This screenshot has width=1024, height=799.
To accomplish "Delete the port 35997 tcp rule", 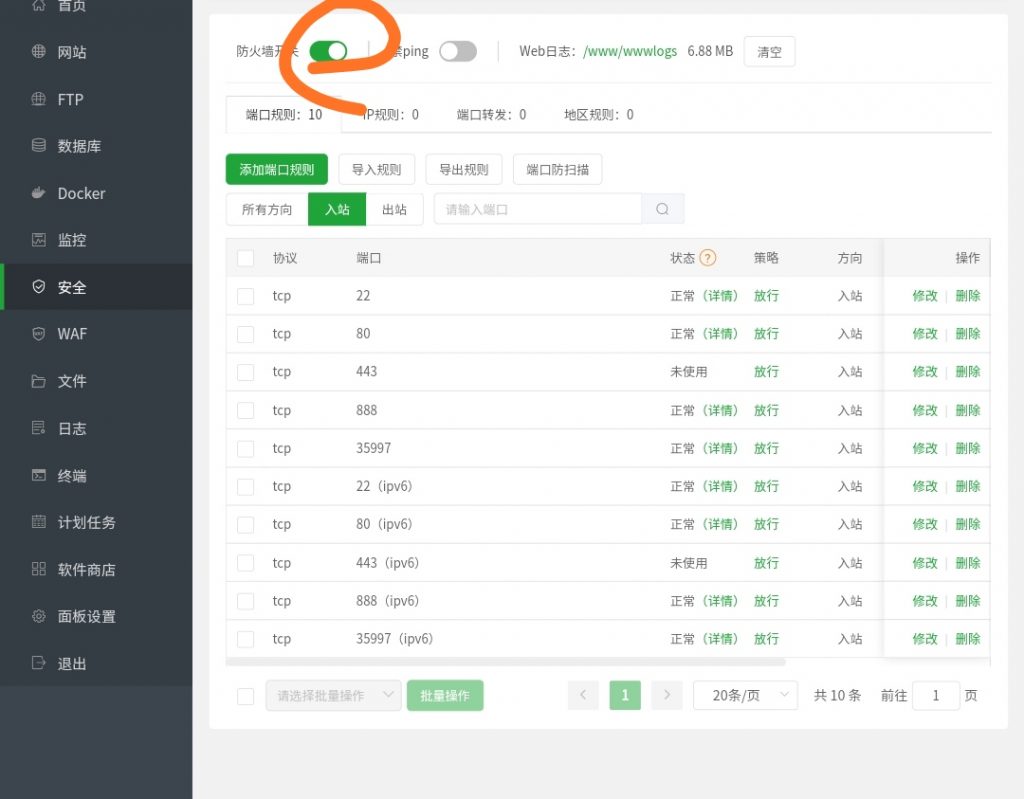I will coord(967,448).
